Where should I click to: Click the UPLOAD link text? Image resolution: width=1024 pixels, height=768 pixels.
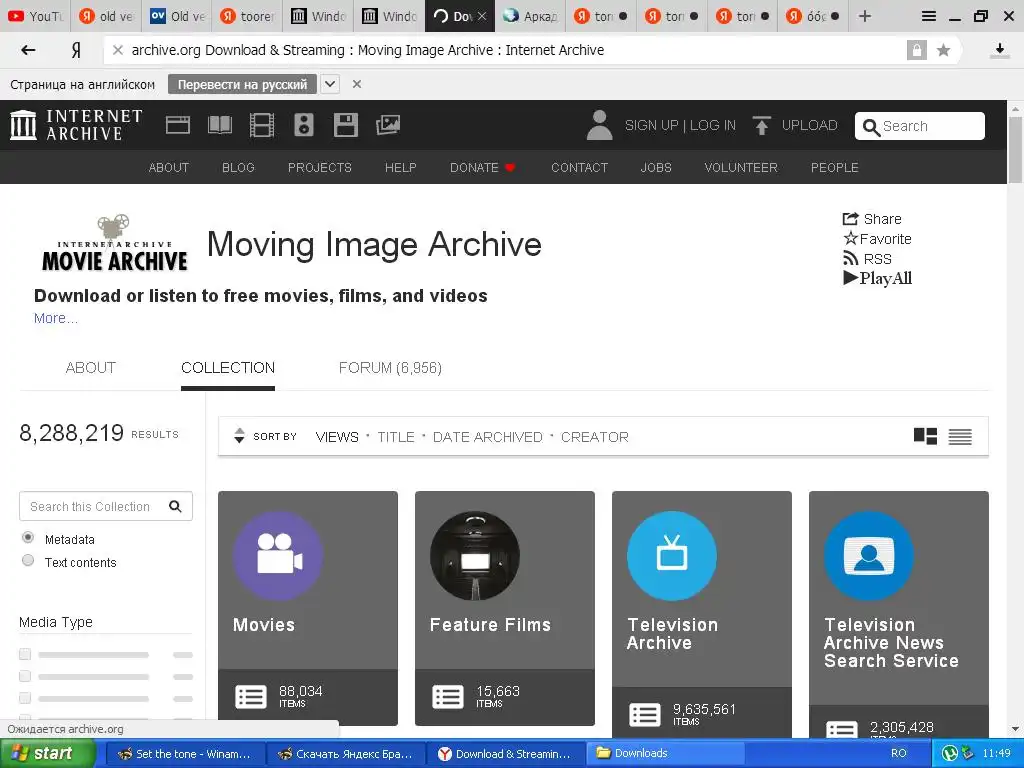pyautogui.click(x=809, y=125)
